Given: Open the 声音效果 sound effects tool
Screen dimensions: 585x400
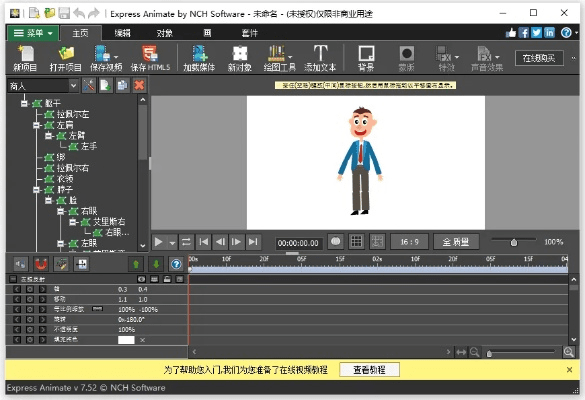Looking at the screenshot, I should click(x=484, y=53).
